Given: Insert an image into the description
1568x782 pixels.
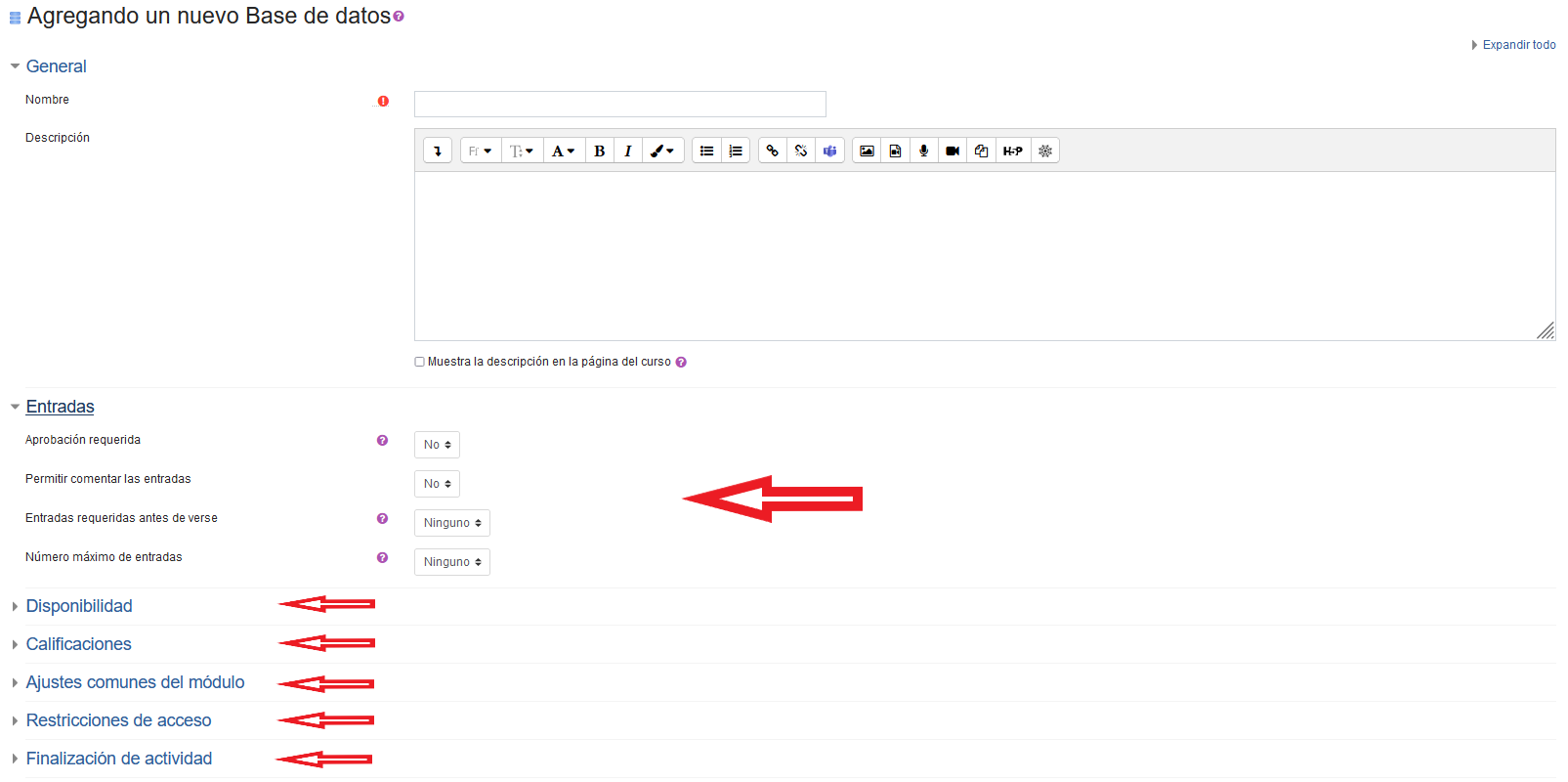Looking at the screenshot, I should click(867, 151).
